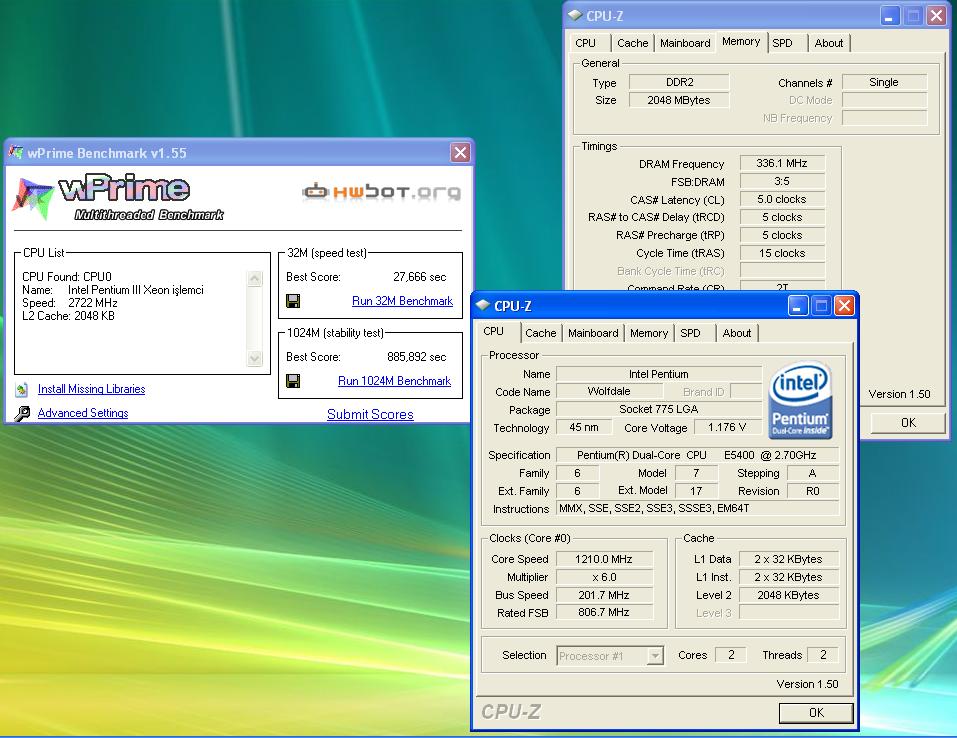Minimize the rear CPU-Z memory window

coord(890,16)
